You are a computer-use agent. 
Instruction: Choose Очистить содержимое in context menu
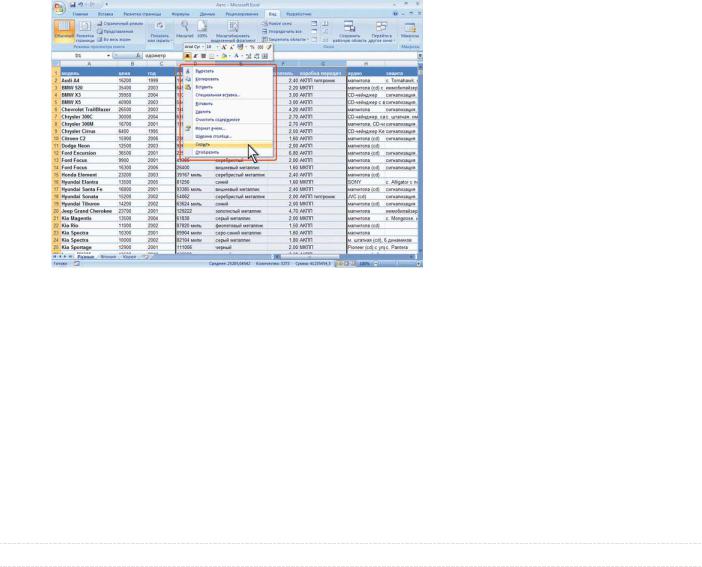pos(228,120)
